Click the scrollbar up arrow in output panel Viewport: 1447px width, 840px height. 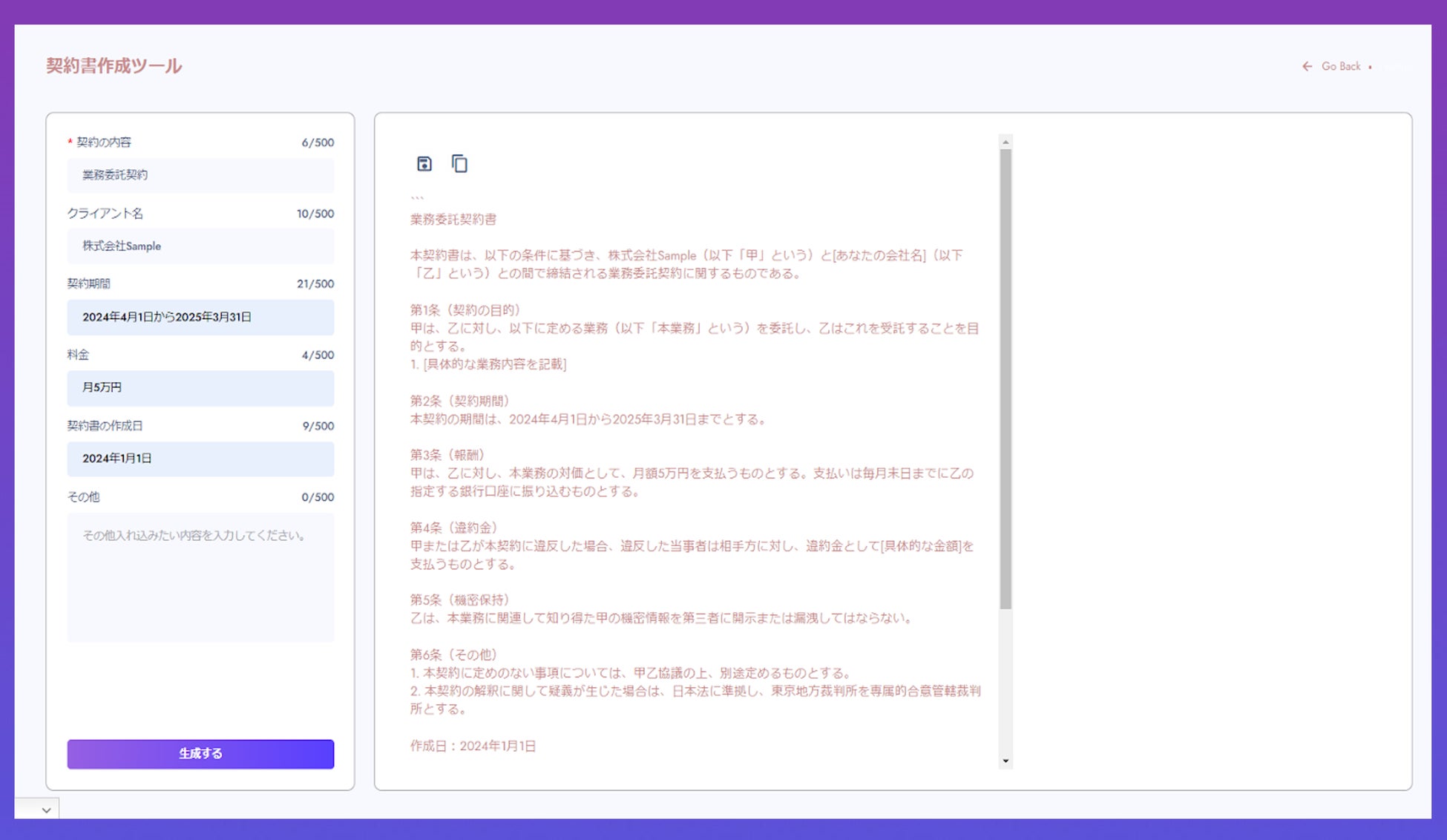pos(1005,142)
